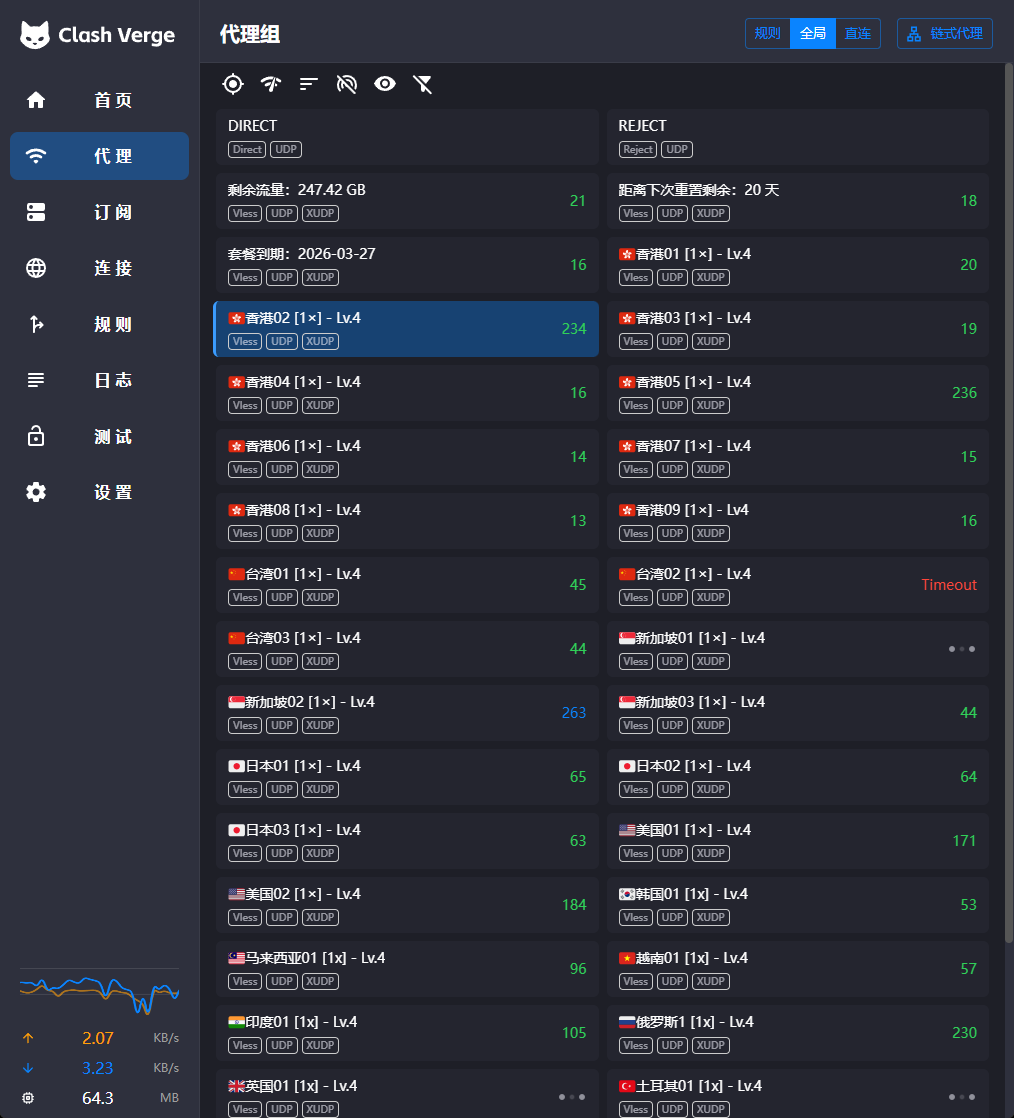Image resolution: width=1014 pixels, height=1118 pixels.
Task: Run the delay speed test icon
Action: click(271, 84)
